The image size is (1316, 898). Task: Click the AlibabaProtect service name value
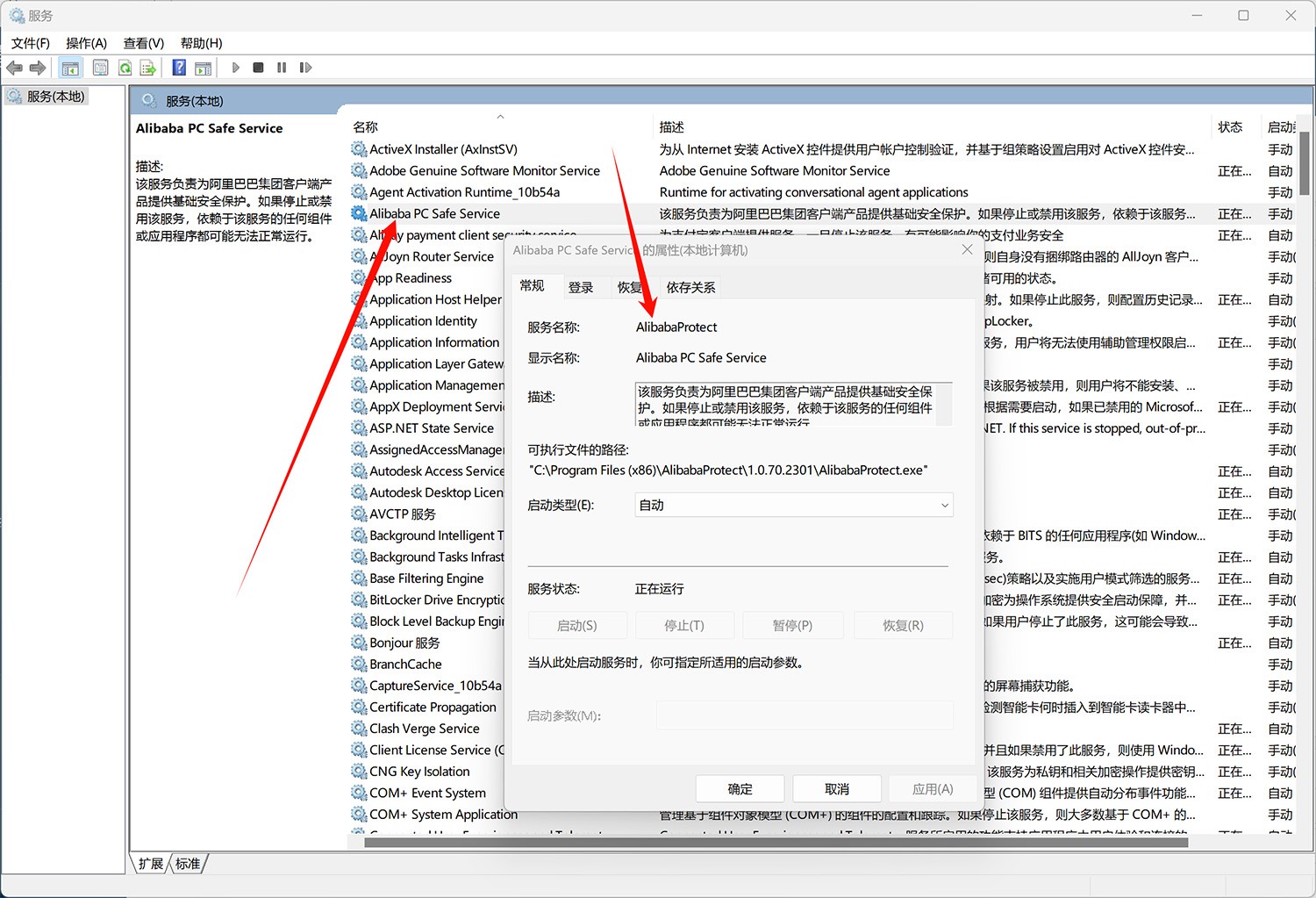tap(676, 327)
